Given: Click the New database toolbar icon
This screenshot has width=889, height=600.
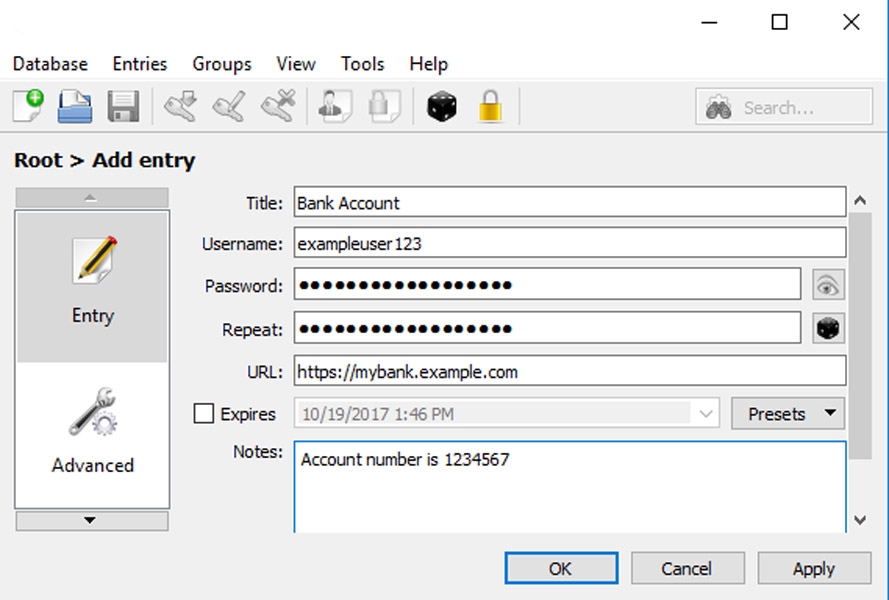Looking at the screenshot, I should coord(29,106).
